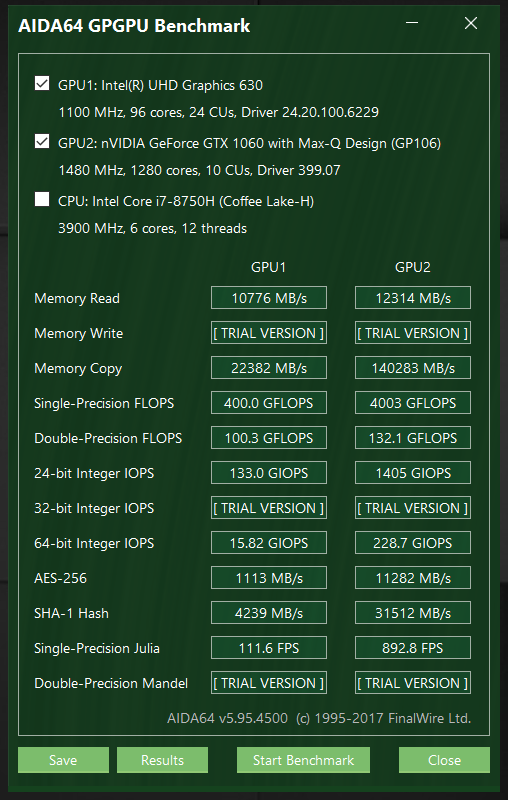508x800 pixels.
Task: Click the Save button
Action: click(x=63, y=760)
